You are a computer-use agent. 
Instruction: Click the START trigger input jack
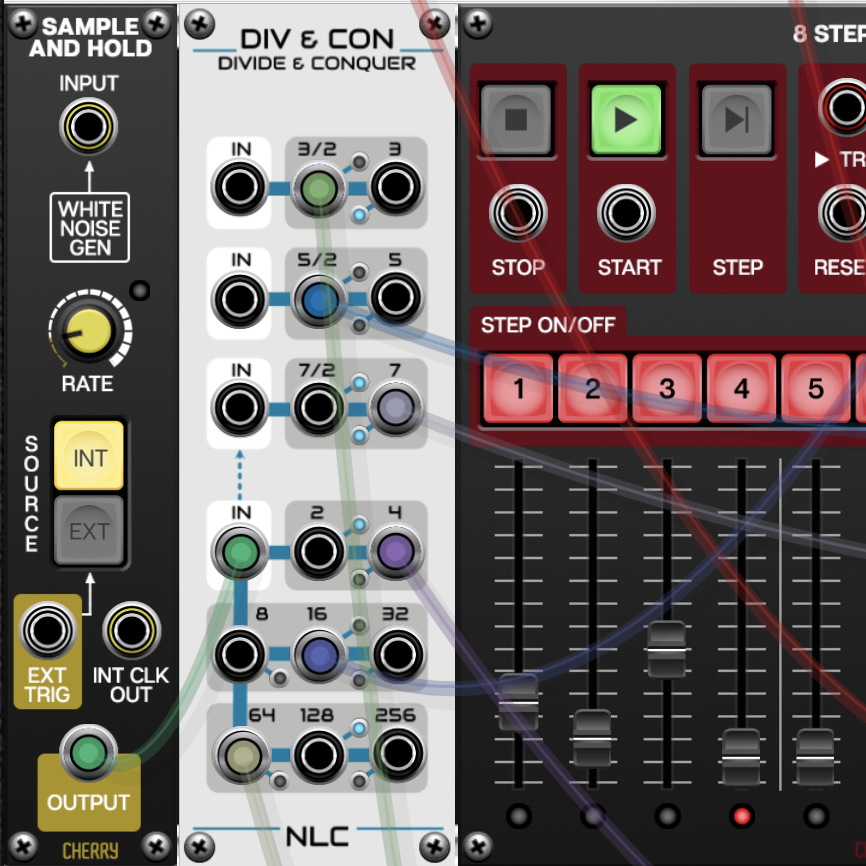pos(626,213)
